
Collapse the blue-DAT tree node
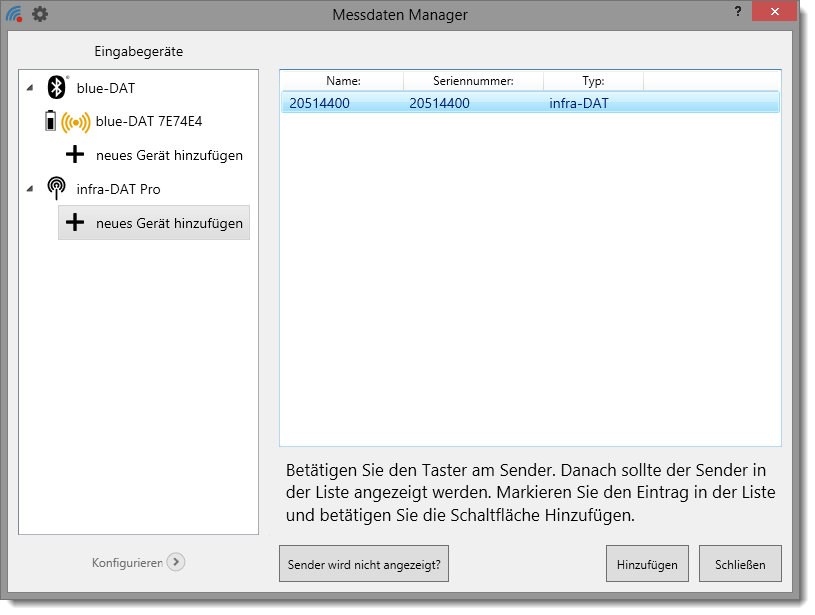pyautogui.click(x=30, y=88)
